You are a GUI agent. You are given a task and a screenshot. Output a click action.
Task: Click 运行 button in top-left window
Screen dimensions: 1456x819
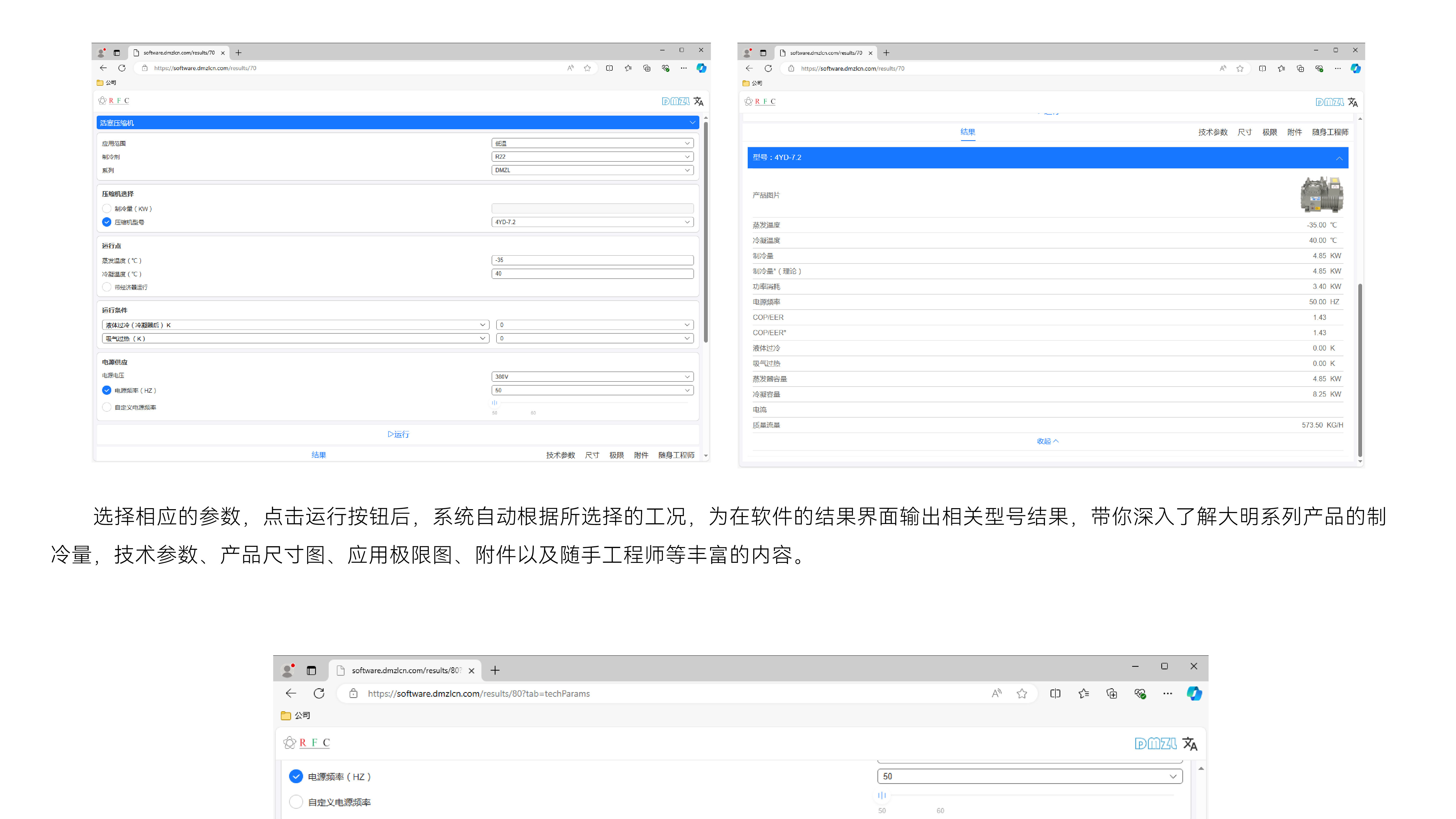tap(399, 435)
